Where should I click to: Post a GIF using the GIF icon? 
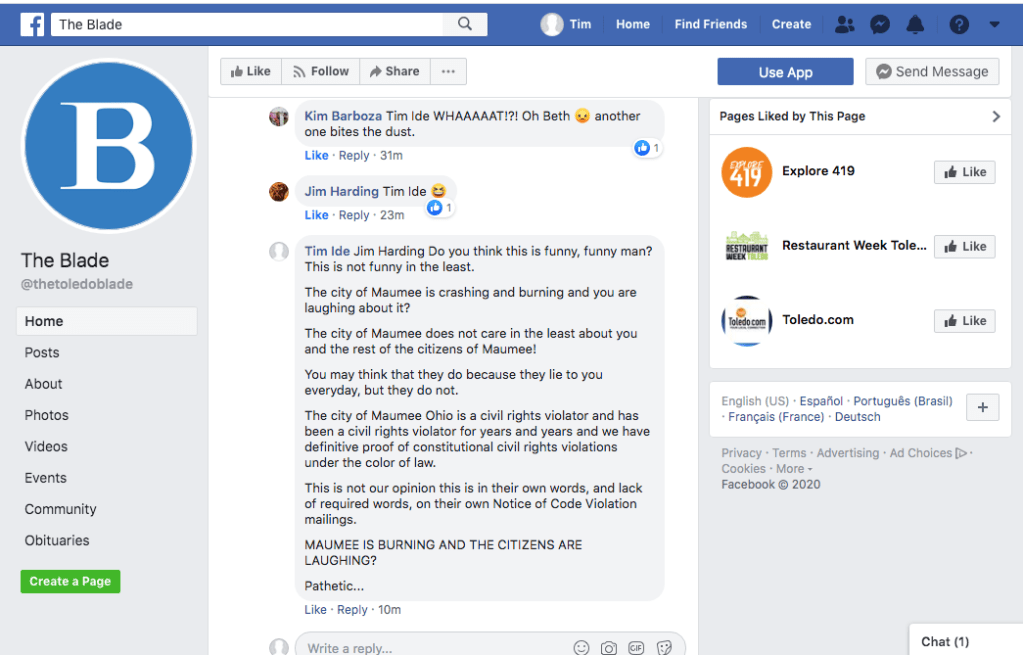636,648
